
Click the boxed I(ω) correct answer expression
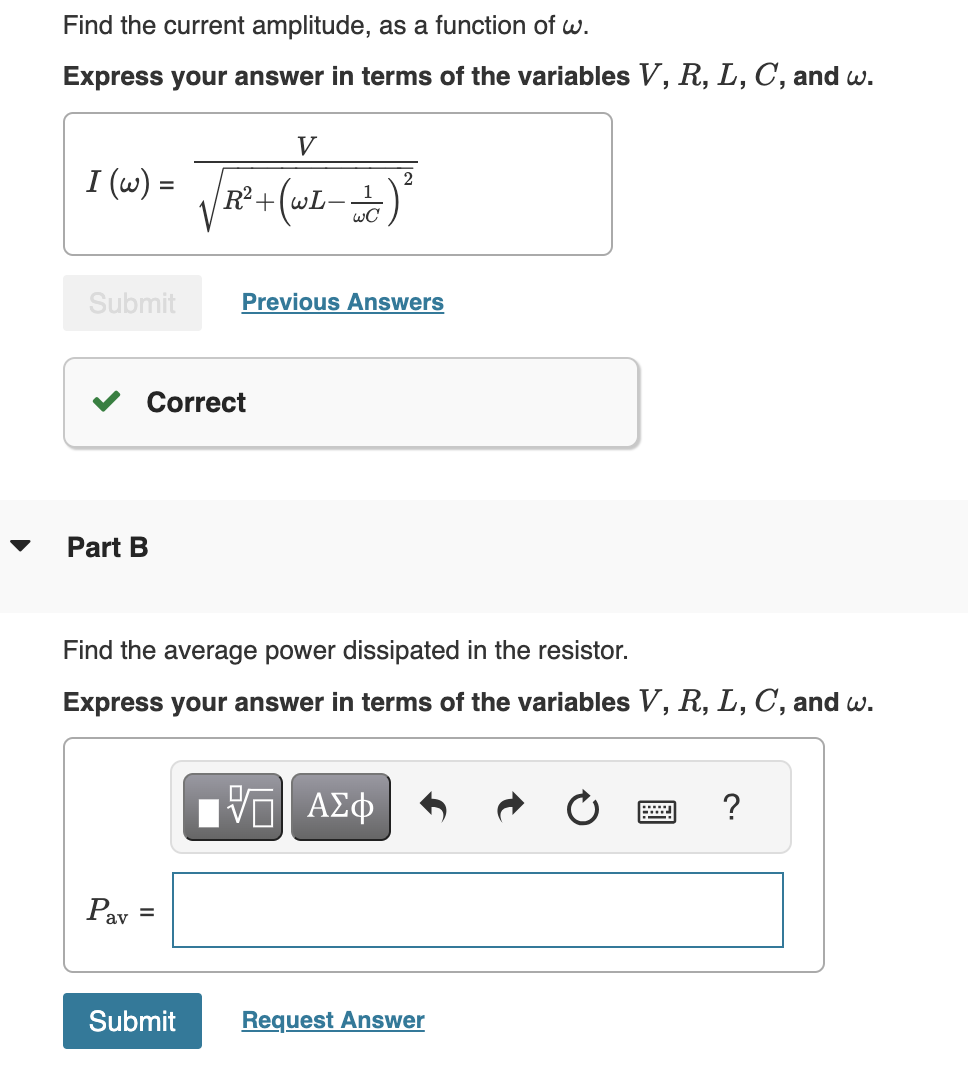338,183
